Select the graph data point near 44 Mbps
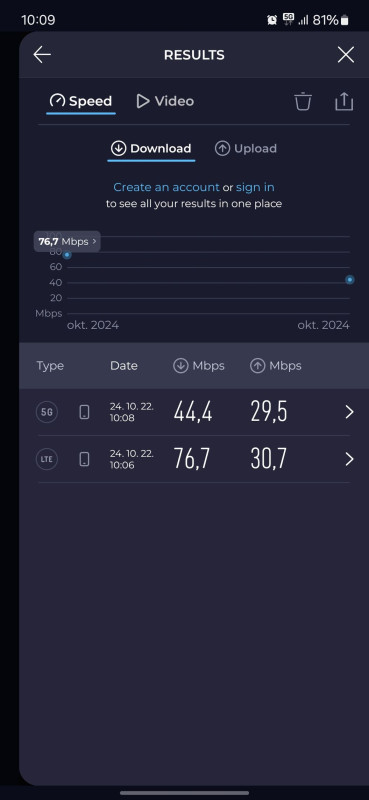369x800 pixels. click(350, 280)
